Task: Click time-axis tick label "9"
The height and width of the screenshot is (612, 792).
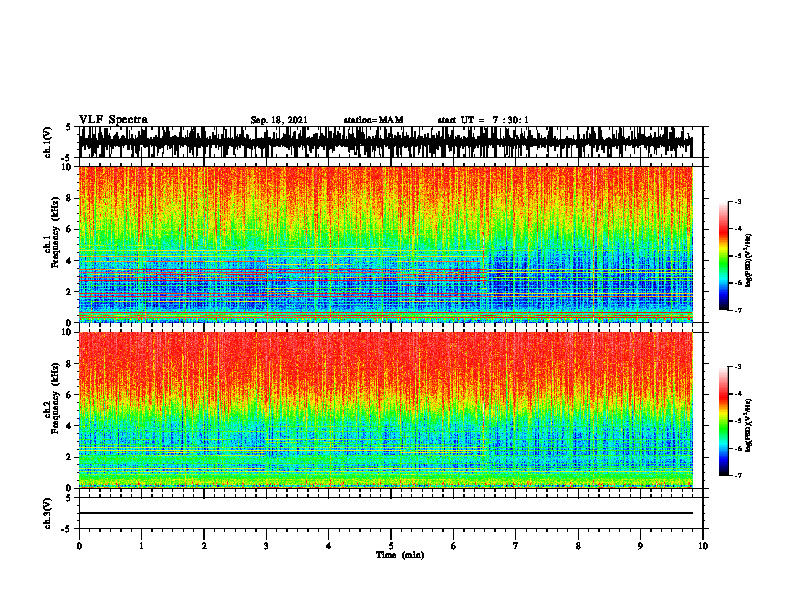Action: click(x=640, y=546)
